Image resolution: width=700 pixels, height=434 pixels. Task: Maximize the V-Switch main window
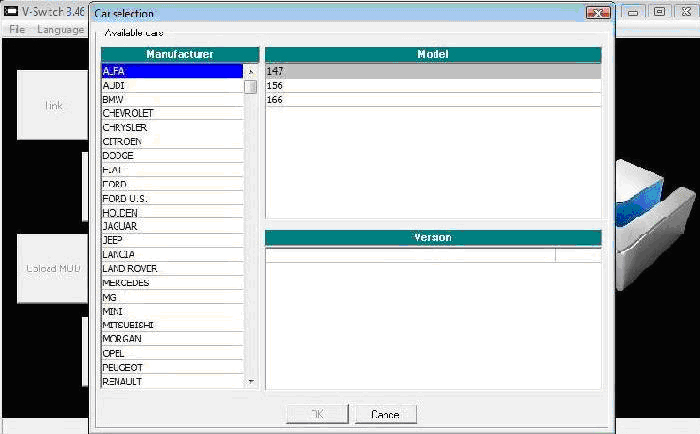click(659, 13)
